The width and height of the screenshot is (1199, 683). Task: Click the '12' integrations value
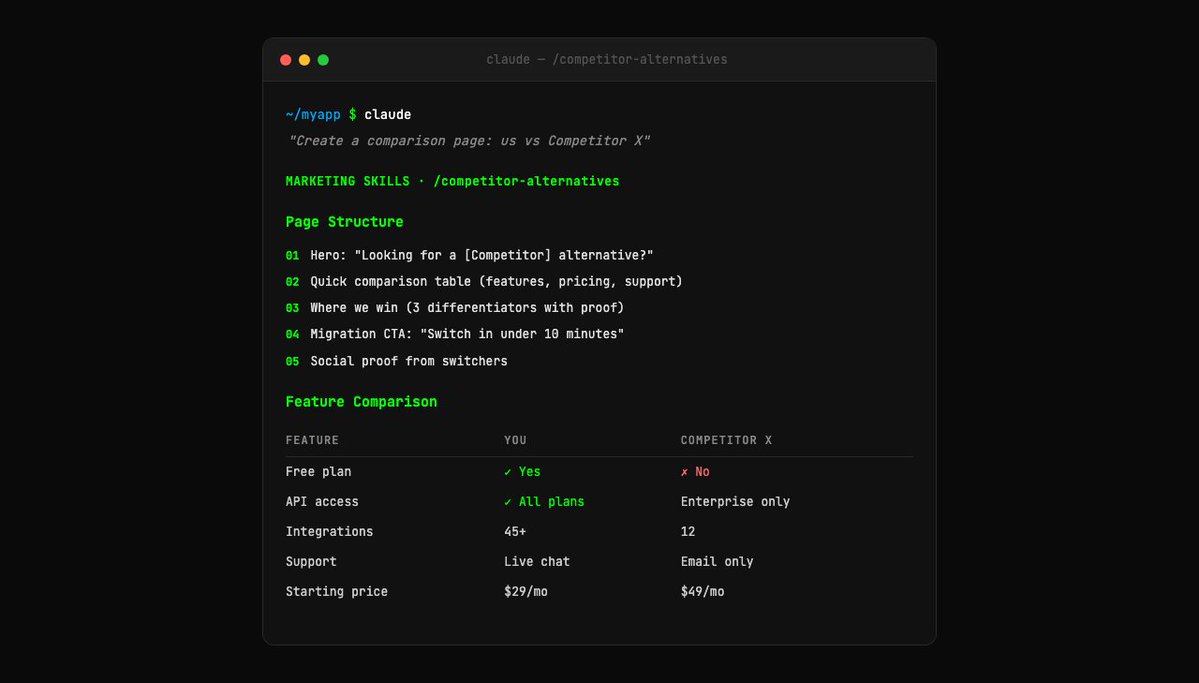(x=688, y=532)
